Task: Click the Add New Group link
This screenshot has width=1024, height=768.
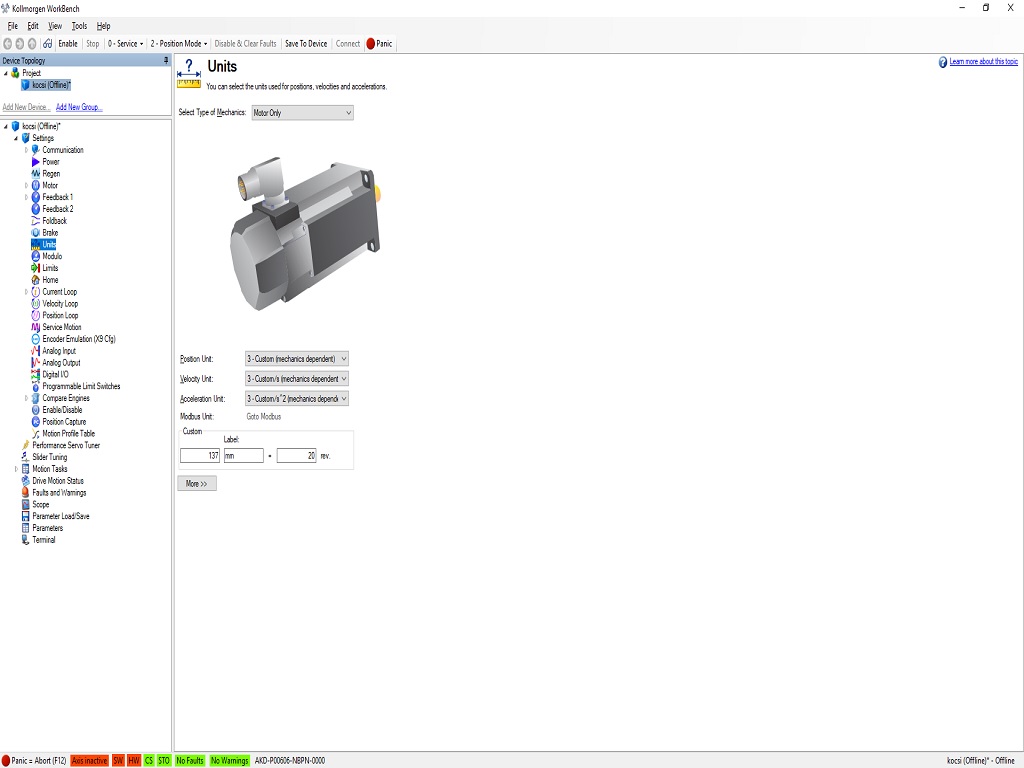Action: [79, 107]
